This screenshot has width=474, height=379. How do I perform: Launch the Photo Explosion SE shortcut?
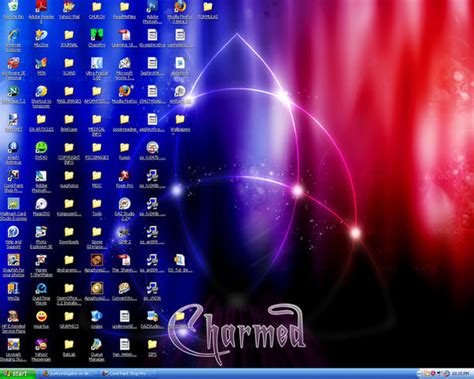(x=41, y=237)
